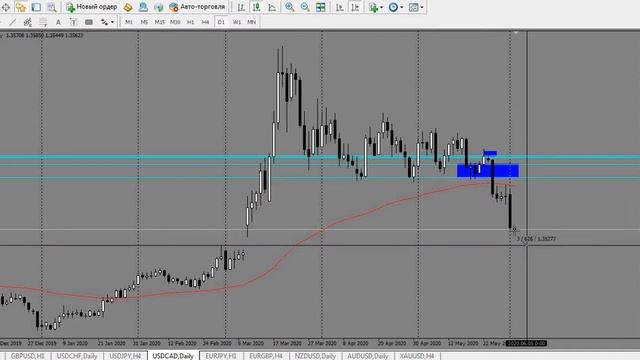The height and width of the screenshot is (360, 640).
Task: Click the Templates icon
Action: (413, 7)
